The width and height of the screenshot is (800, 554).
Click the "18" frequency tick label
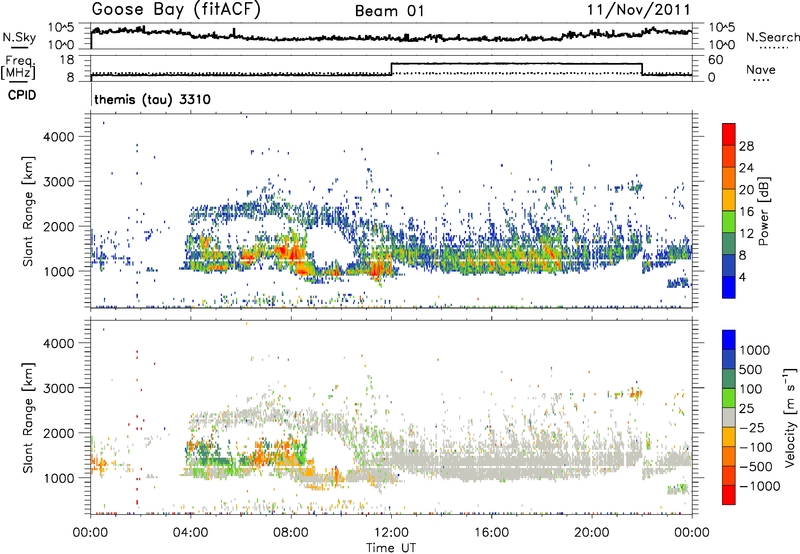(68, 60)
